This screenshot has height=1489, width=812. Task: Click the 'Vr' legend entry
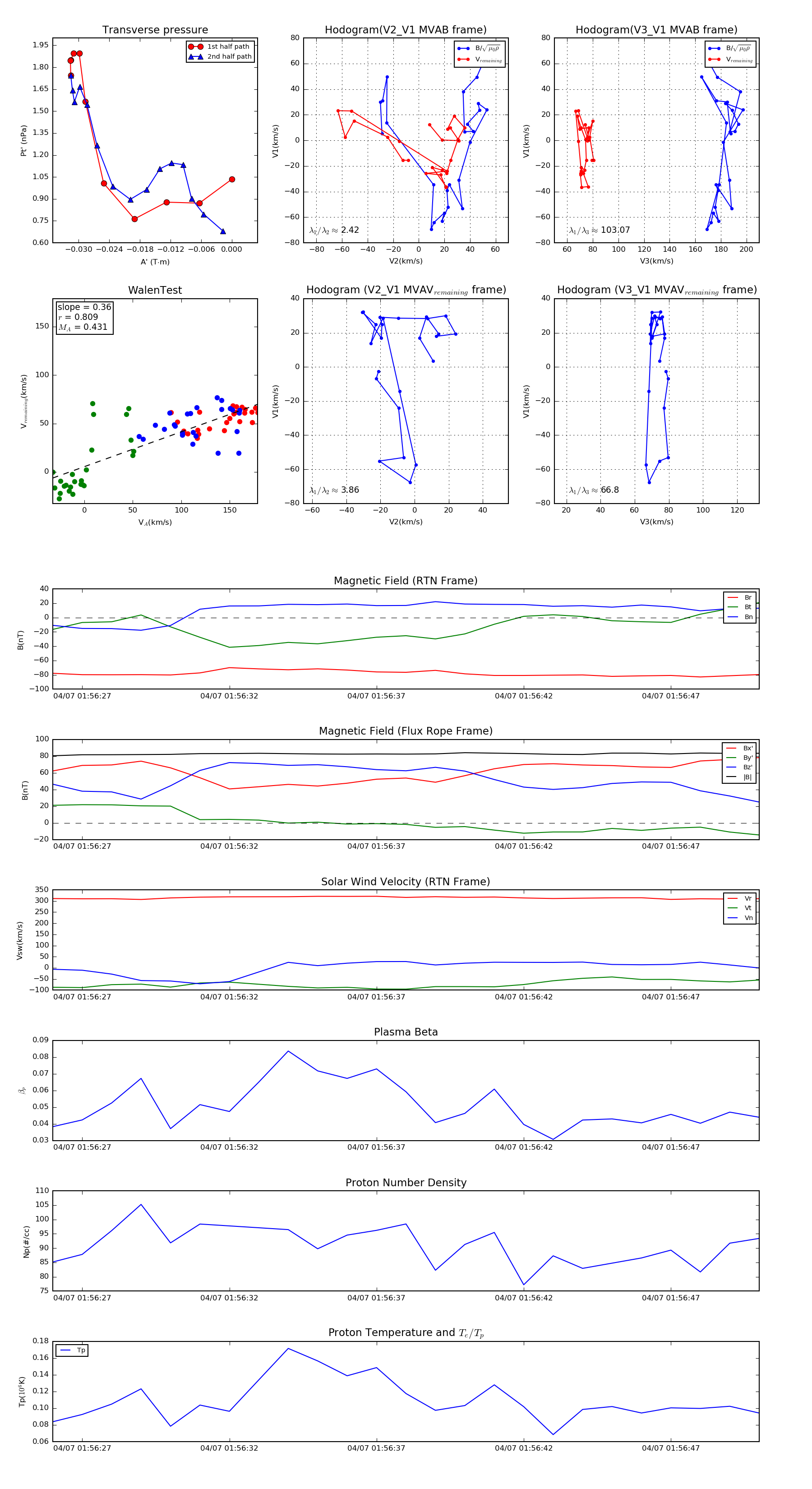tap(740, 899)
